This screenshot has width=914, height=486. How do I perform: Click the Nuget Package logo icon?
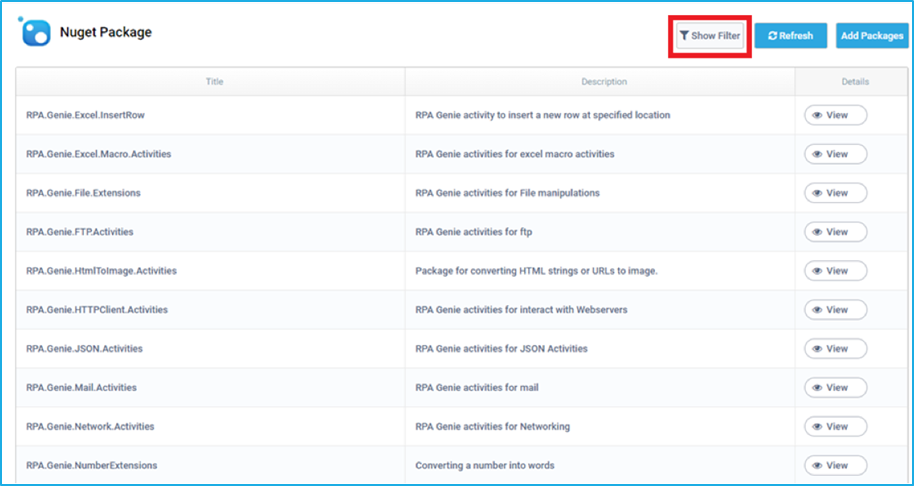(35, 32)
